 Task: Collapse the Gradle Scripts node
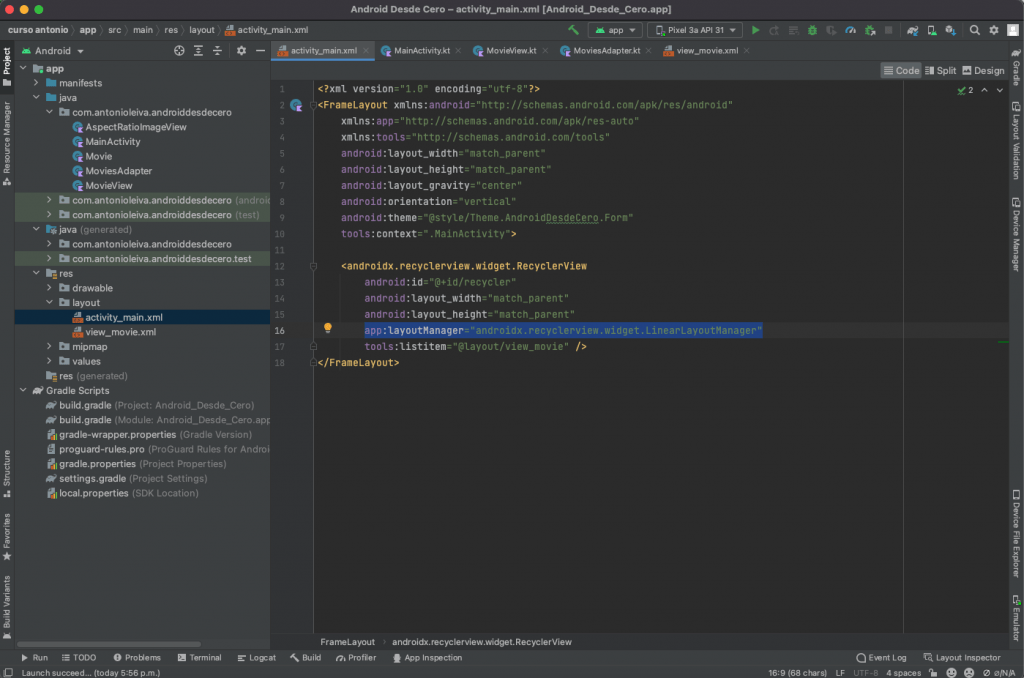pos(23,390)
